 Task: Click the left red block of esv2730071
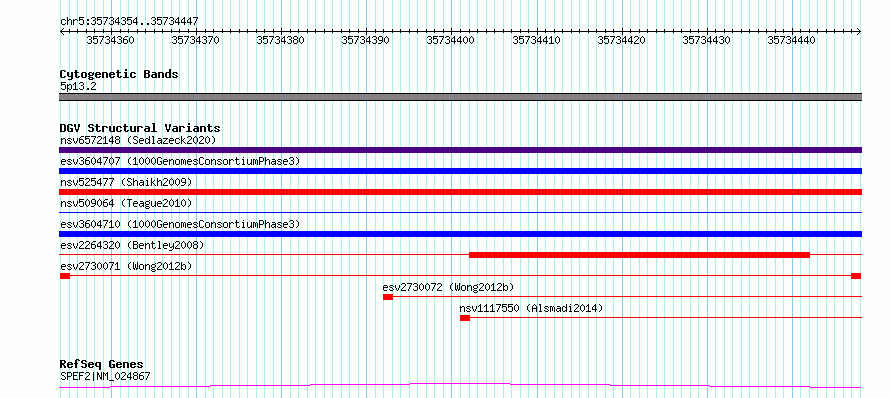64,276
